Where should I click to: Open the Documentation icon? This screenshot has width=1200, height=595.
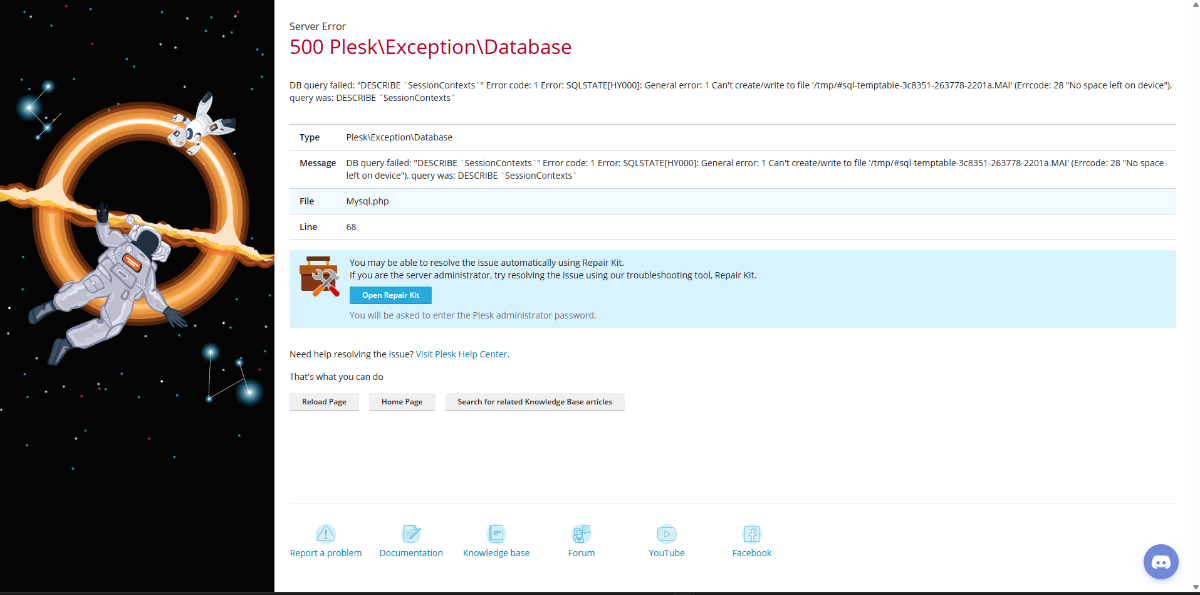click(x=411, y=533)
